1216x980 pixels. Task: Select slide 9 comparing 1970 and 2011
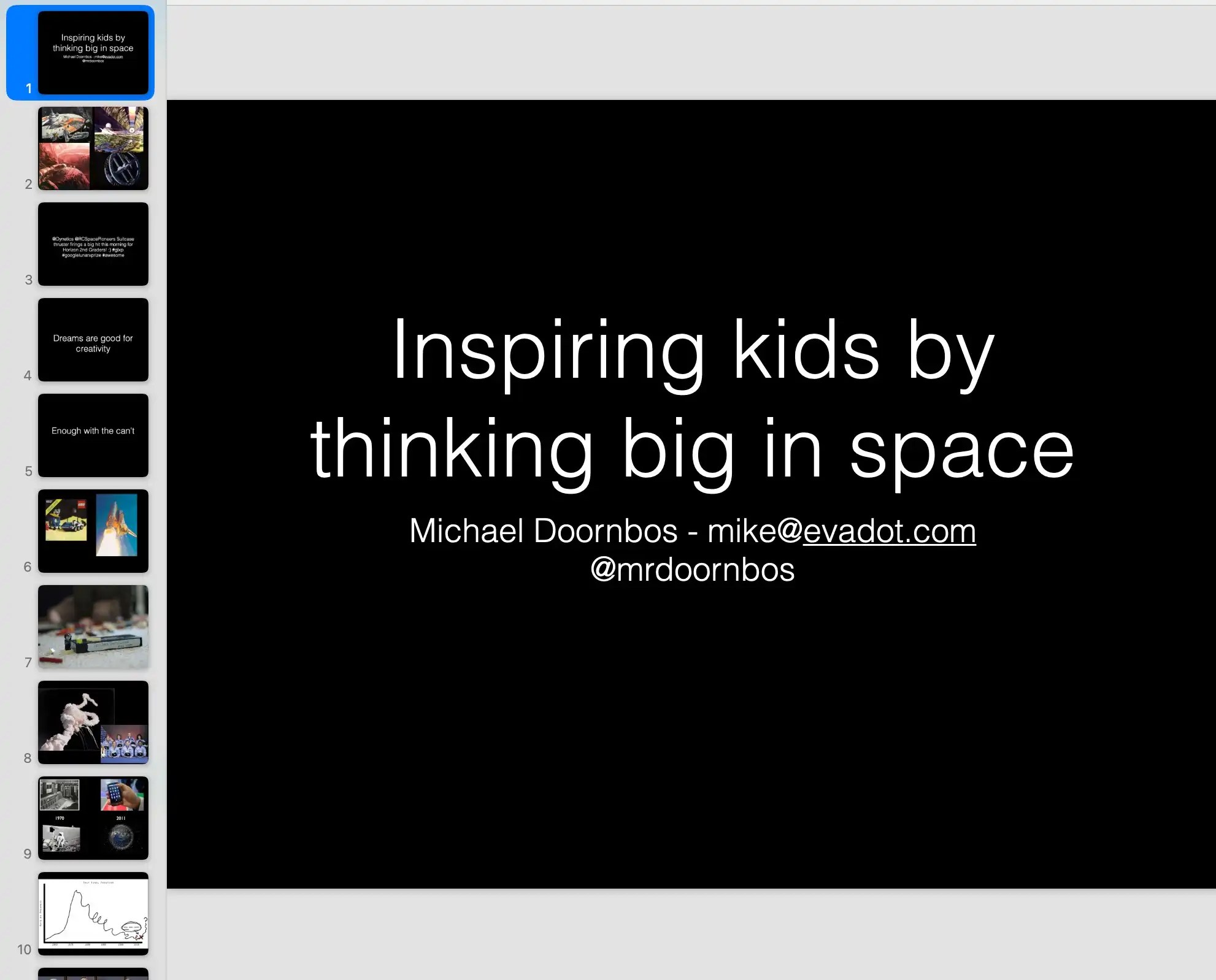[x=93, y=818]
